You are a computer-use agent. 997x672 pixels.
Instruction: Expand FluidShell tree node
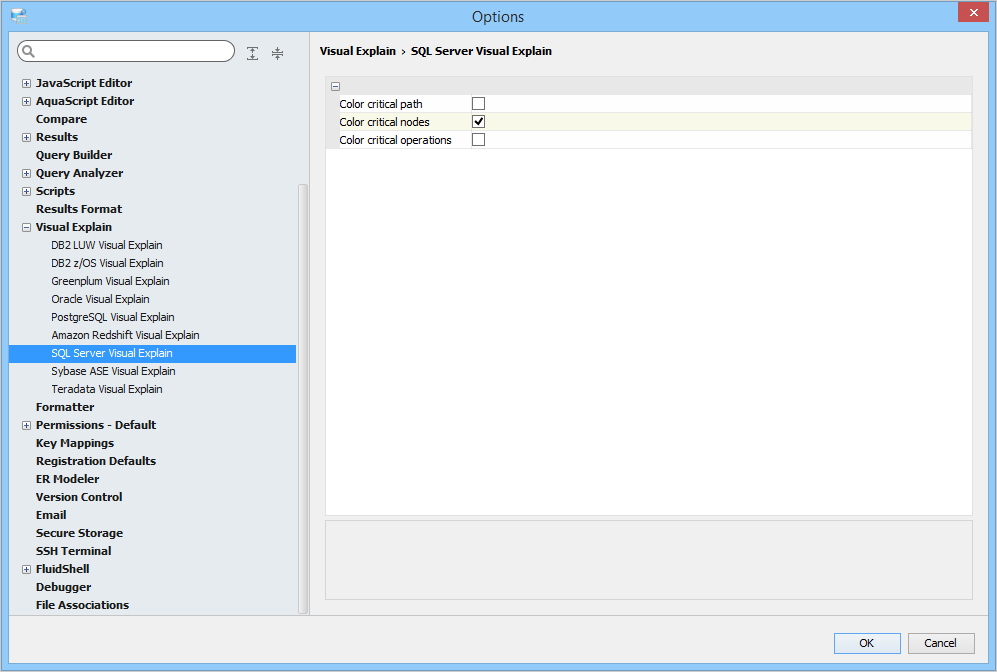click(26, 570)
